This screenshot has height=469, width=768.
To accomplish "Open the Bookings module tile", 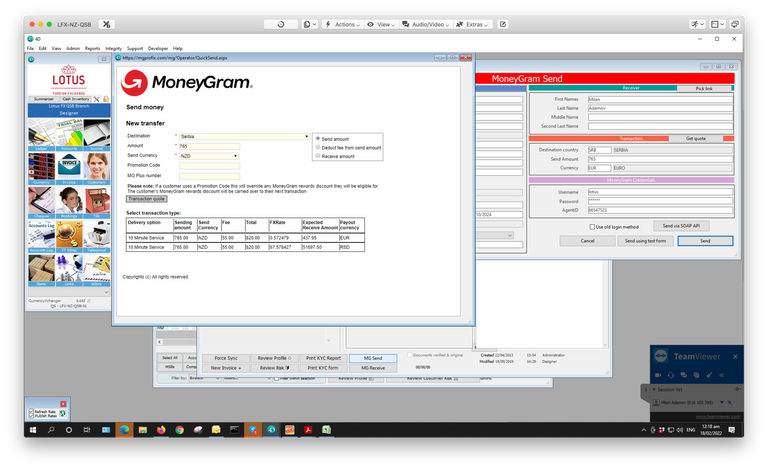I will 69,202.
